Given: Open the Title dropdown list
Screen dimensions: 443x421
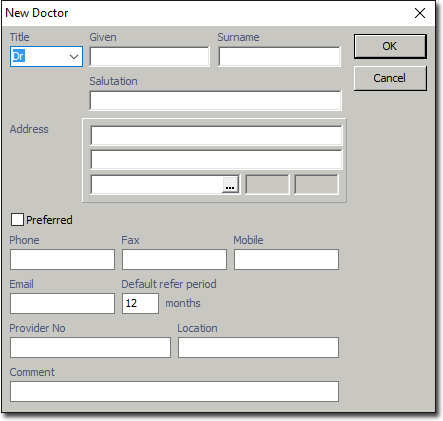Looking at the screenshot, I should coord(74,57).
